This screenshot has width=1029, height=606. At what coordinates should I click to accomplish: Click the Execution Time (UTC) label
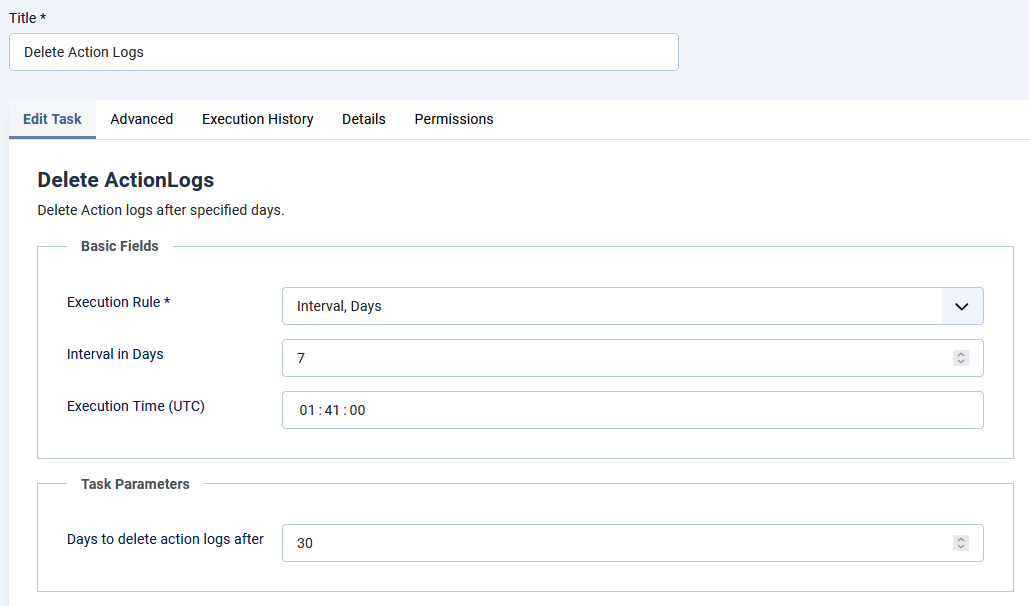tap(136, 406)
